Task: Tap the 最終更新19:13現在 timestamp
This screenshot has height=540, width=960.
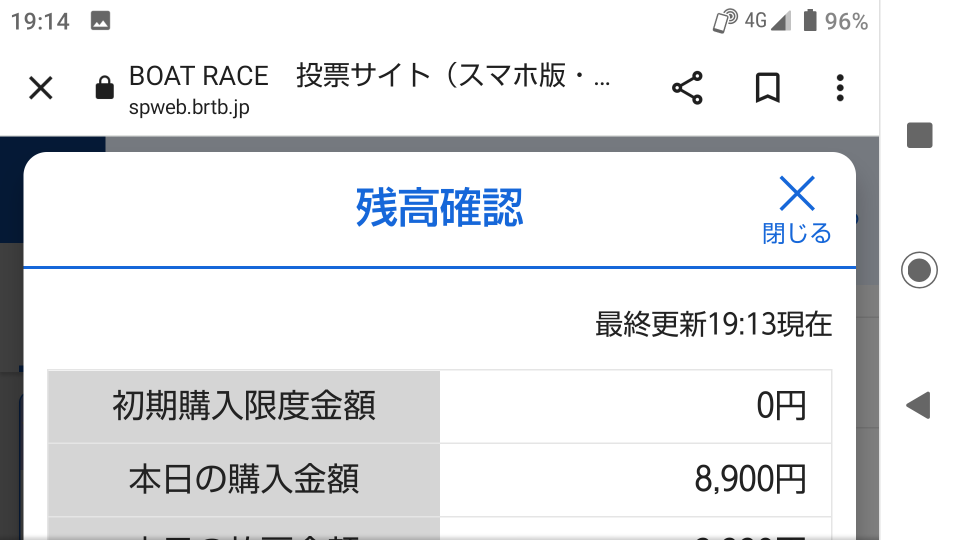Action: (x=713, y=324)
